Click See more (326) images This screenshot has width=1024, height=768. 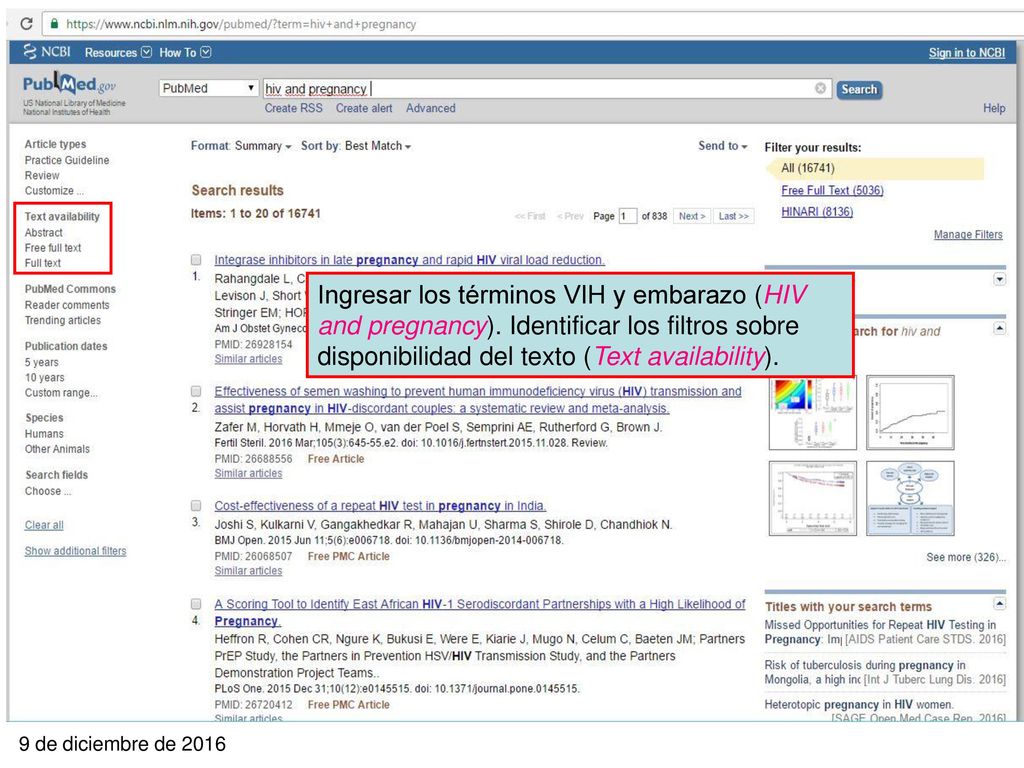click(965, 557)
